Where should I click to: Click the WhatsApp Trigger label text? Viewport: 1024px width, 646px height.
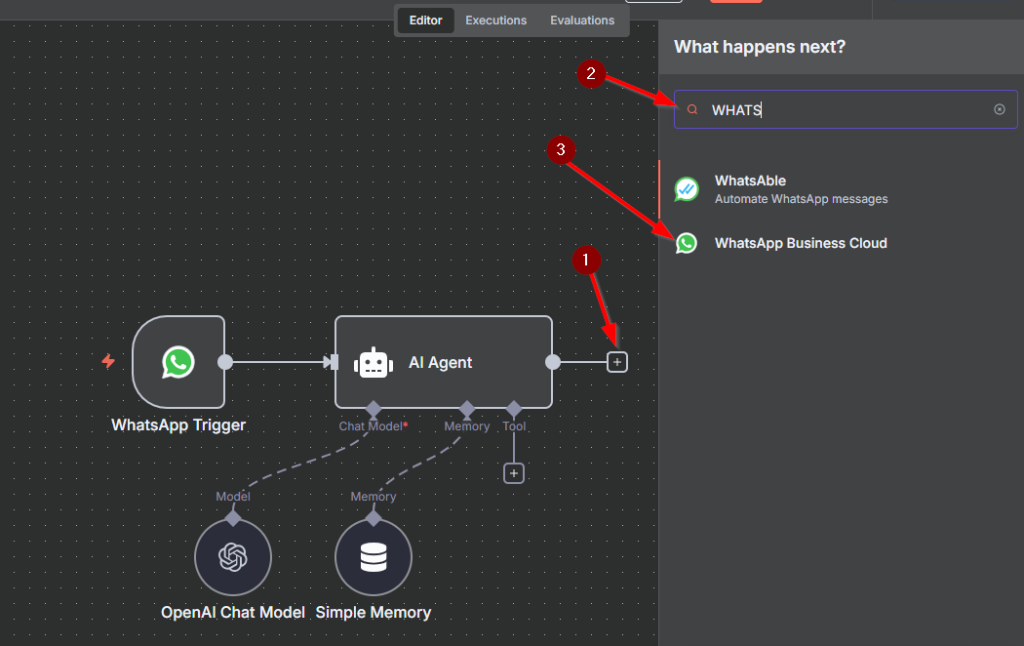[x=178, y=425]
